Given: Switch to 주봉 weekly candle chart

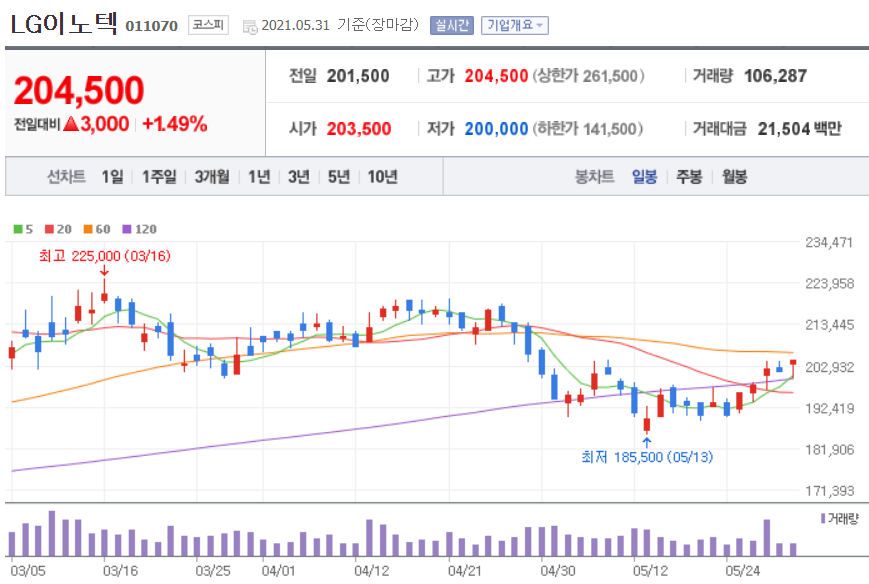Looking at the screenshot, I should 689,177.
